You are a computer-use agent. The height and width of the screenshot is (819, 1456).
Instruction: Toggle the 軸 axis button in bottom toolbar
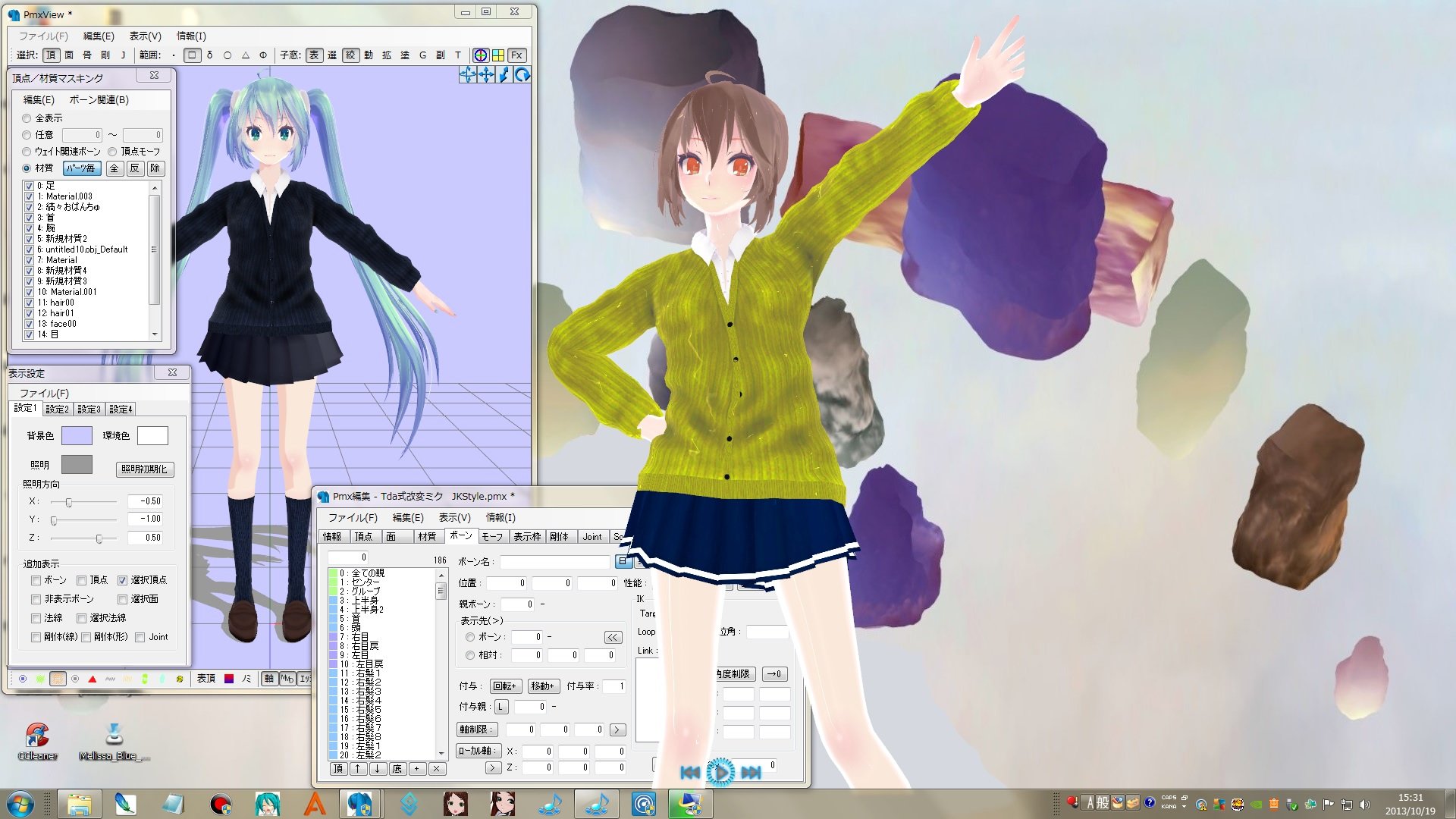268,679
